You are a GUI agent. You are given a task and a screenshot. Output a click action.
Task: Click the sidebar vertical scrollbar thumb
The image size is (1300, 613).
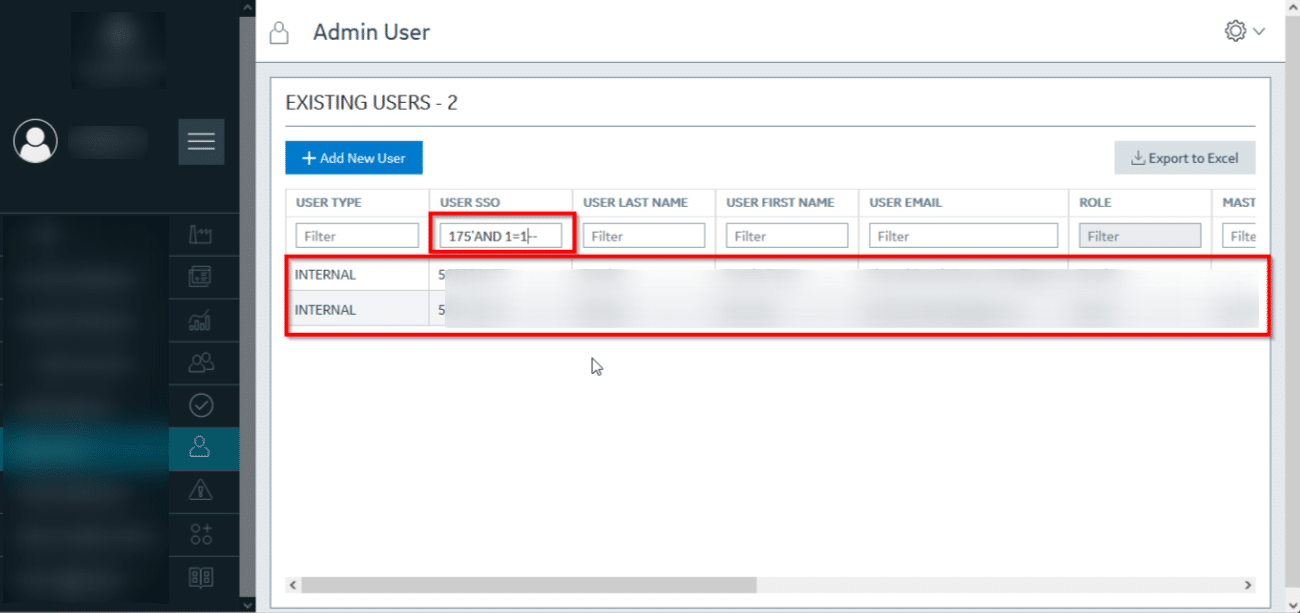pyautogui.click(x=248, y=305)
